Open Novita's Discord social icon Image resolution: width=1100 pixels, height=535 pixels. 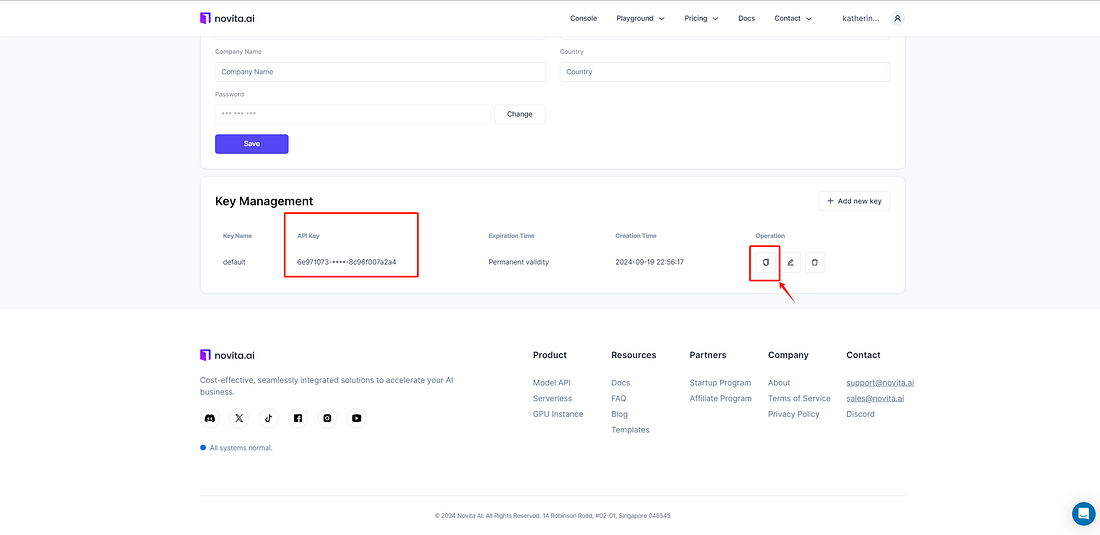210,418
